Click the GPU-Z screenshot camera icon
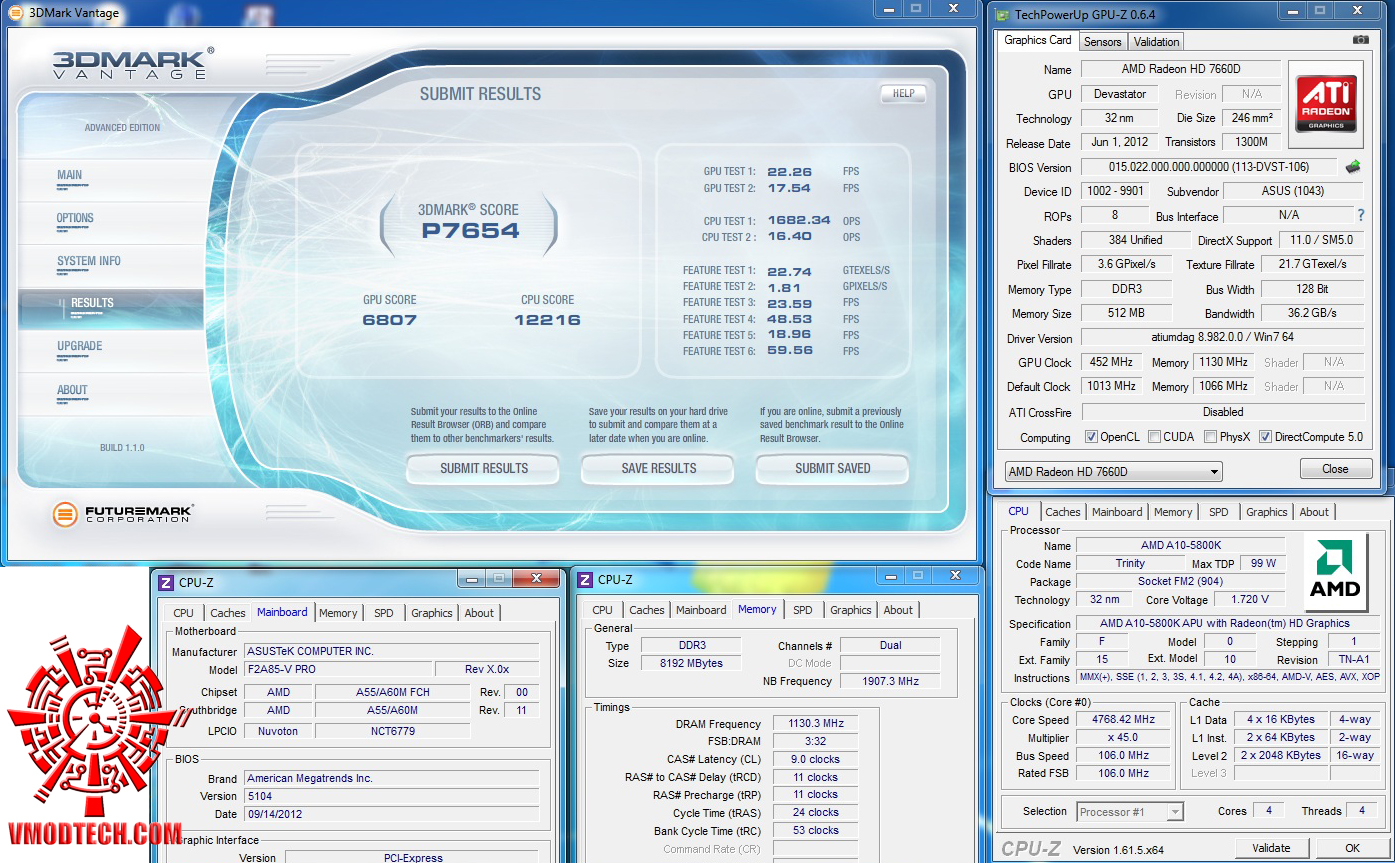Screen dimensions: 1395x863 1360,40
